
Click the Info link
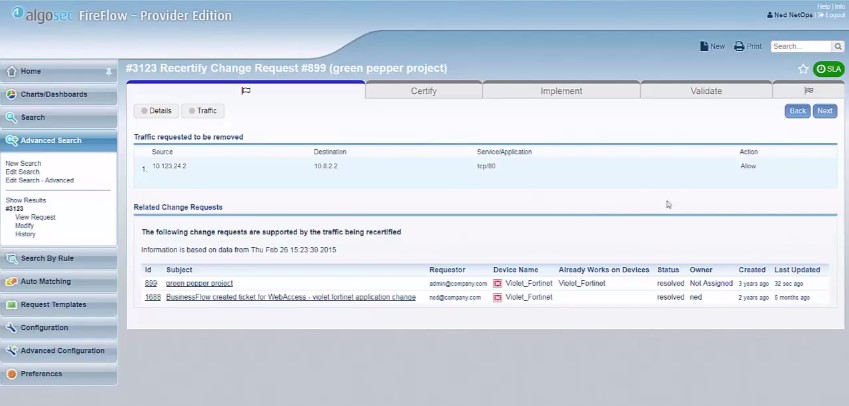[840, 6]
